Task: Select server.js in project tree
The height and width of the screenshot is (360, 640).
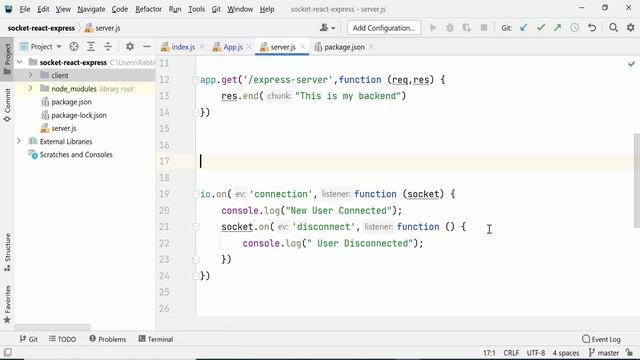Action: click(64, 128)
